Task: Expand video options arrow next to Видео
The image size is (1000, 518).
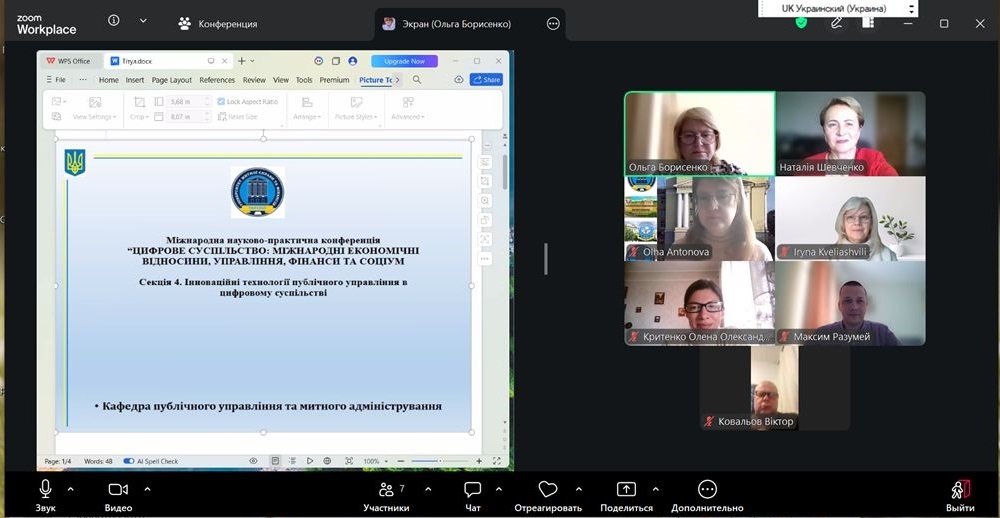Action: pyautogui.click(x=147, y=489)
